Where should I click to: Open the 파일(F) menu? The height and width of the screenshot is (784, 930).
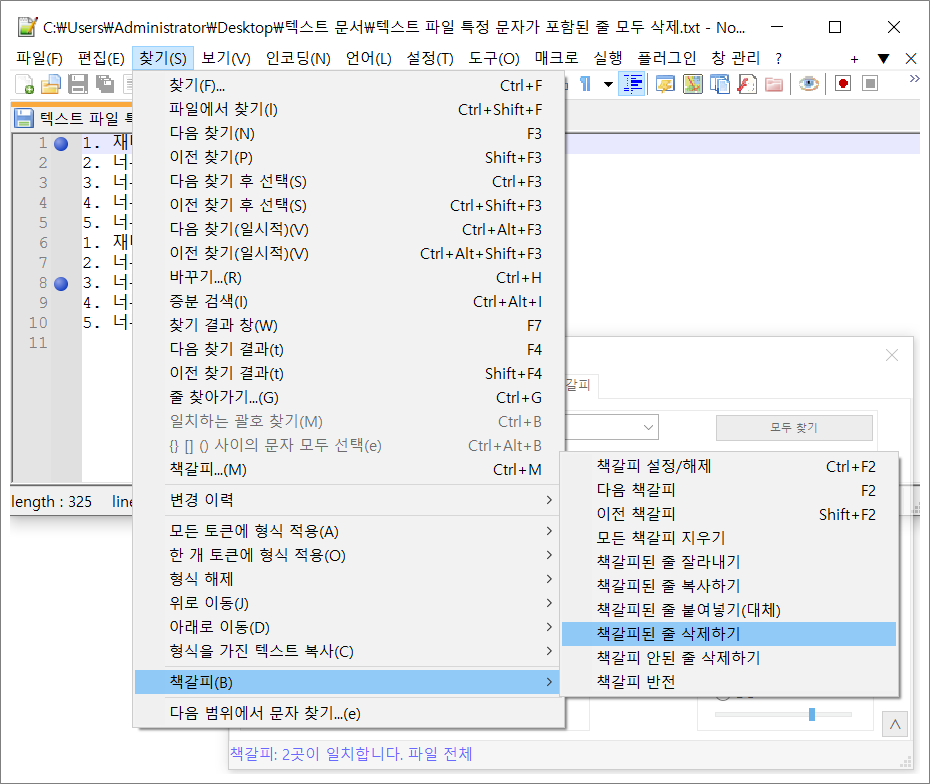coord(39,58)
